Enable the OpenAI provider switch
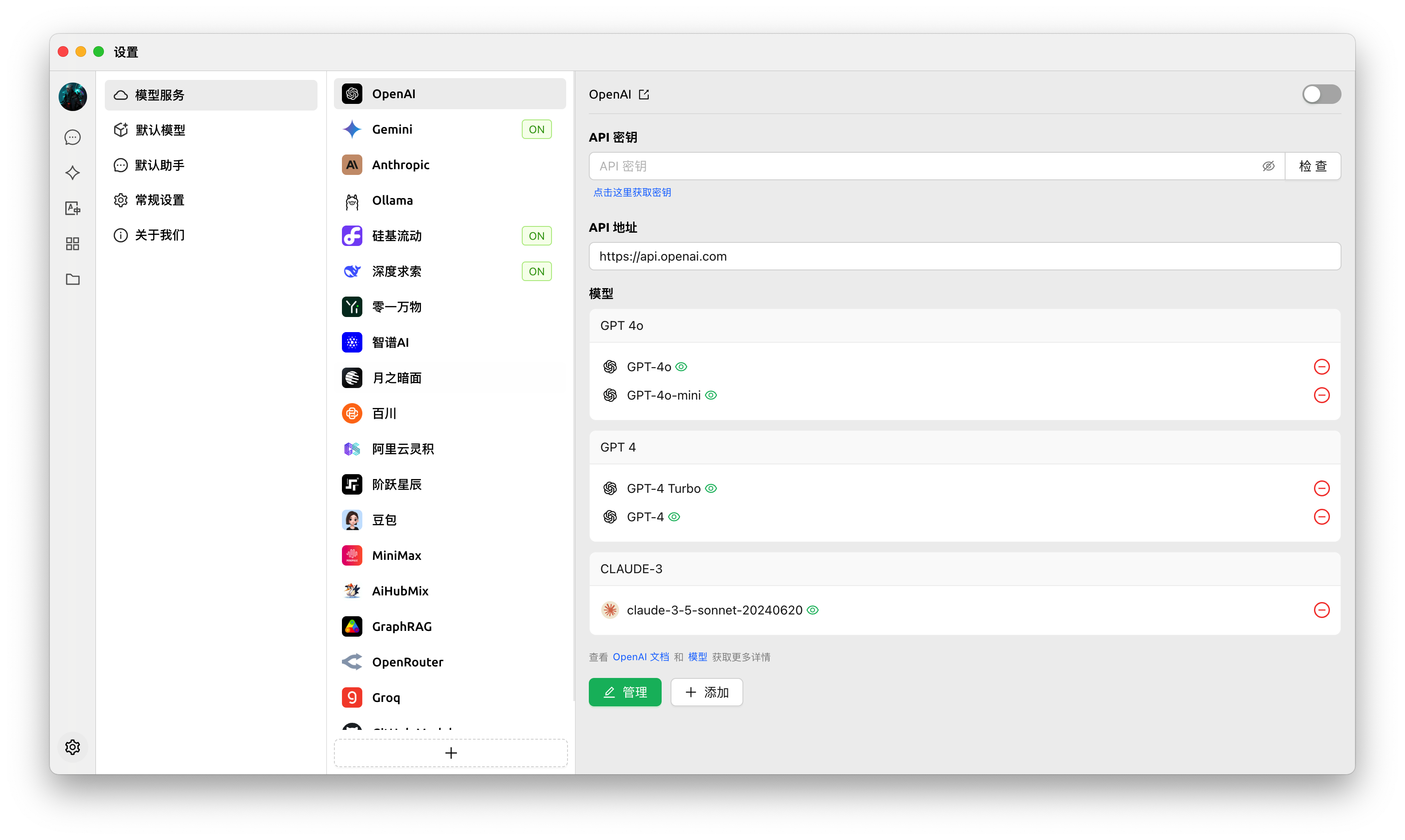 [1321, 95]
